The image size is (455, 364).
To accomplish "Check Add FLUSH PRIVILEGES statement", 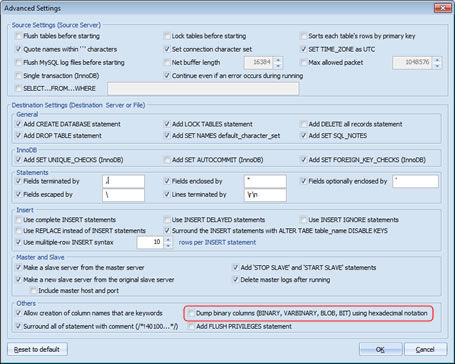I will coord(191,326).
